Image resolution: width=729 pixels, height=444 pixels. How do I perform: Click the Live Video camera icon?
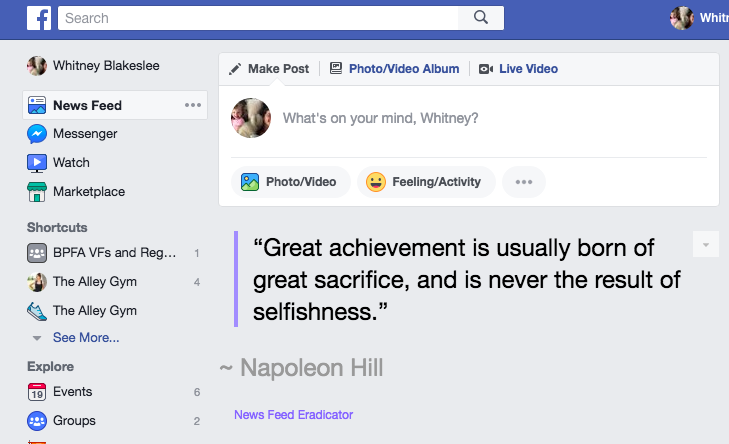pyautogui.click(x=486, y=69)
